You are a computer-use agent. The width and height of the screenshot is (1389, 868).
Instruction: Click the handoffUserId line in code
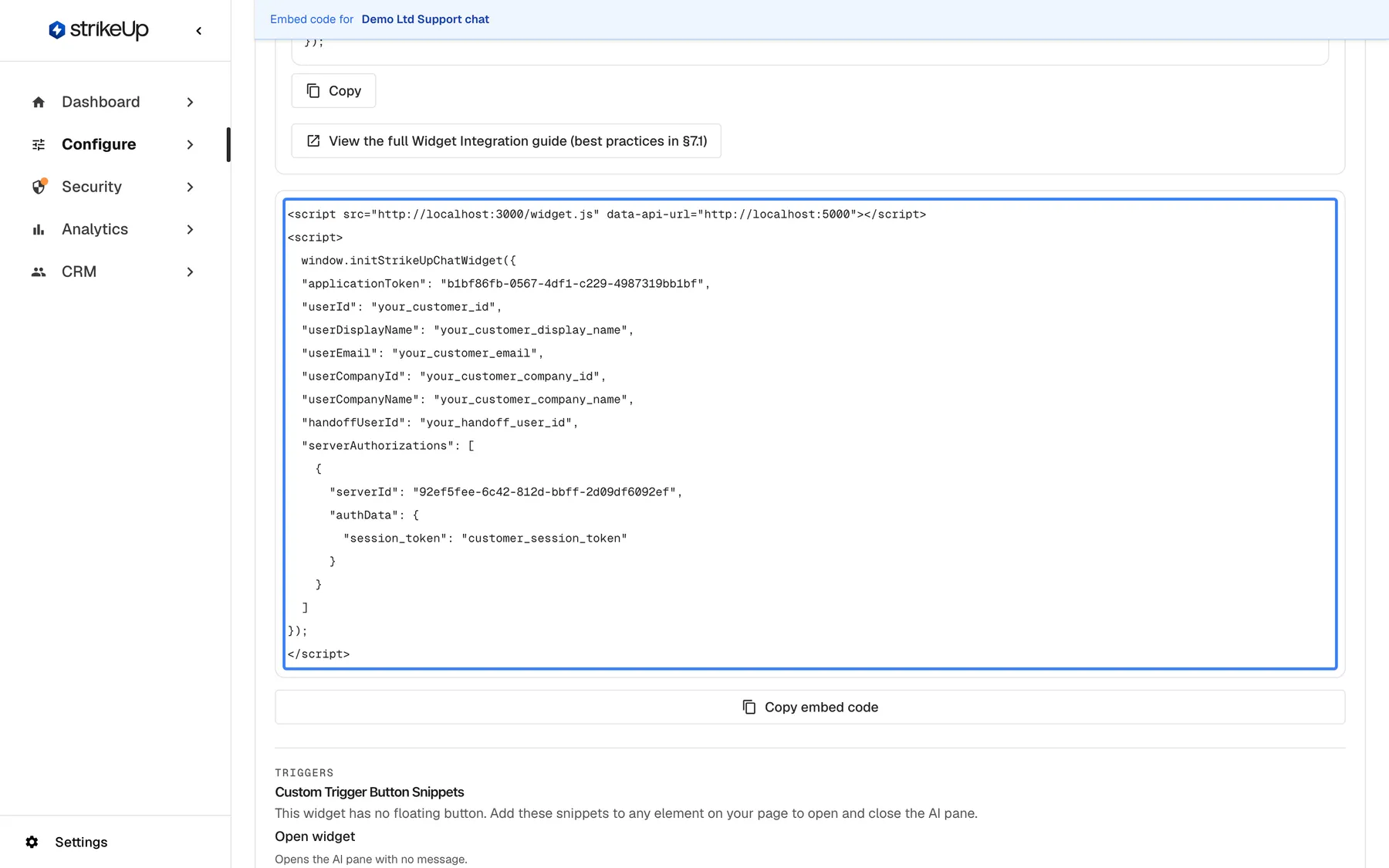[x=440, y=423]
